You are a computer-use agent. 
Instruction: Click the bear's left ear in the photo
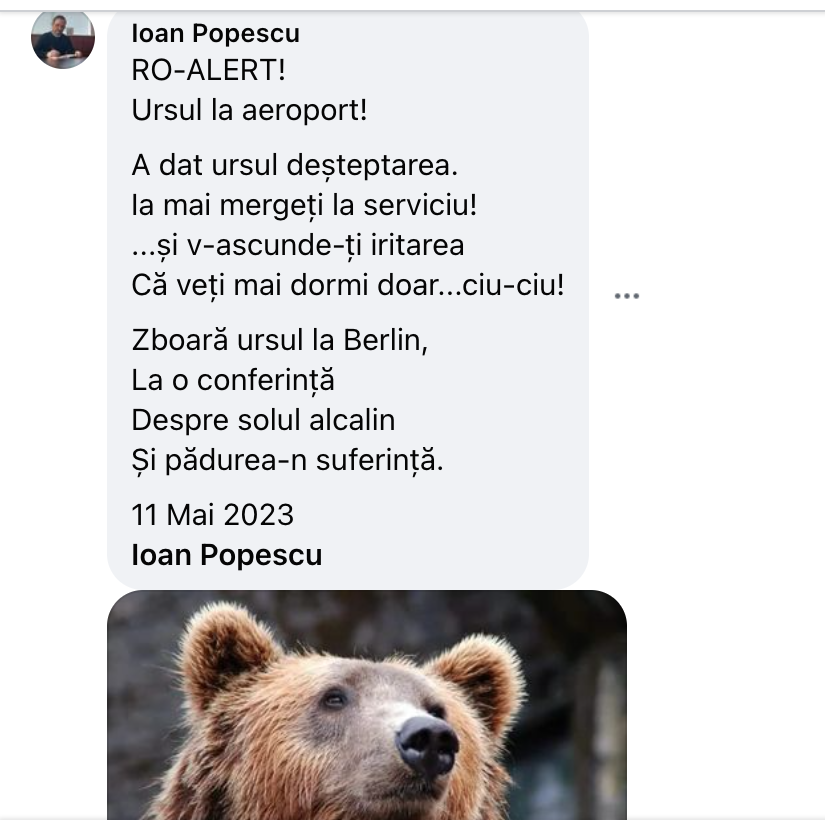(225, 651)
